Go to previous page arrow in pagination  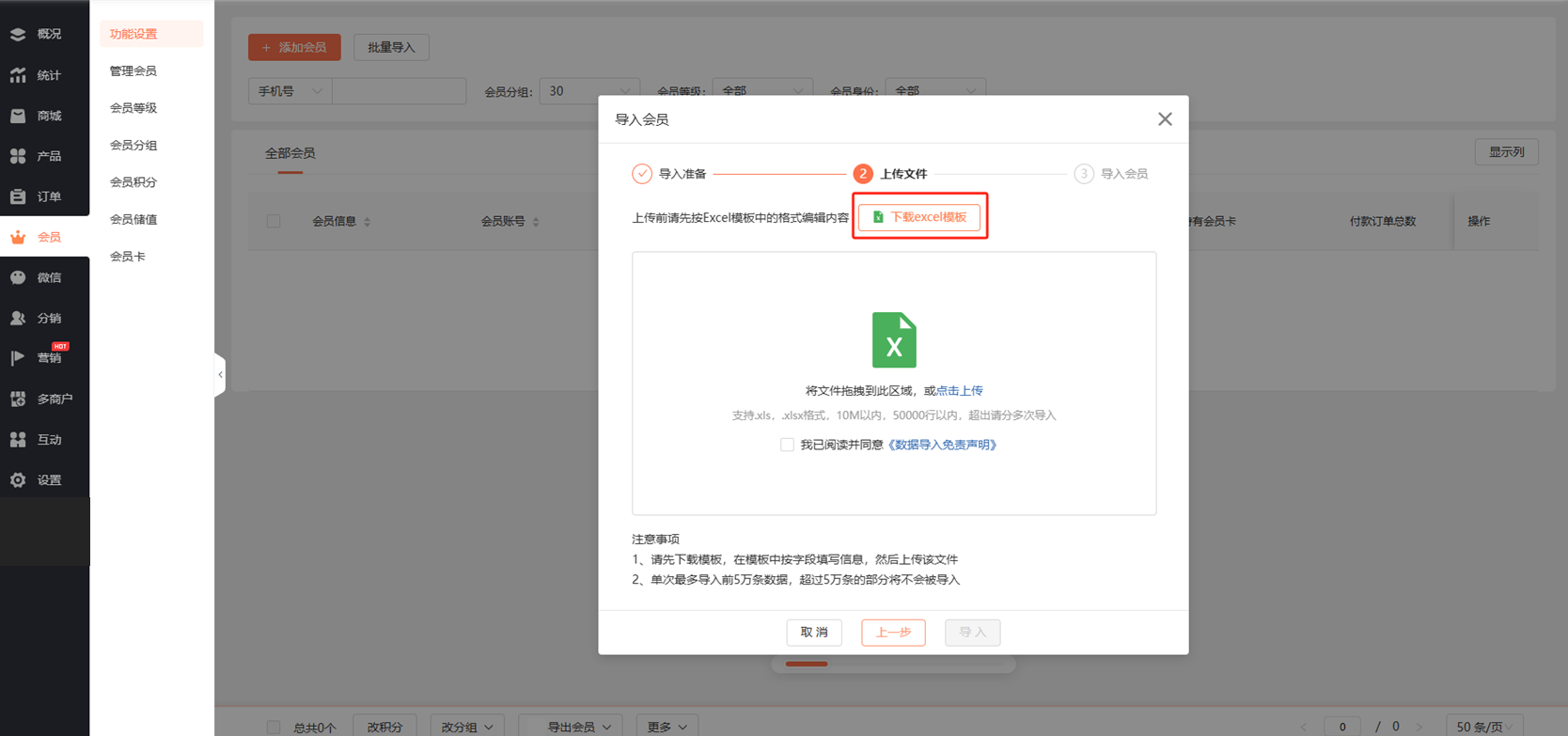coord(1304,728)
